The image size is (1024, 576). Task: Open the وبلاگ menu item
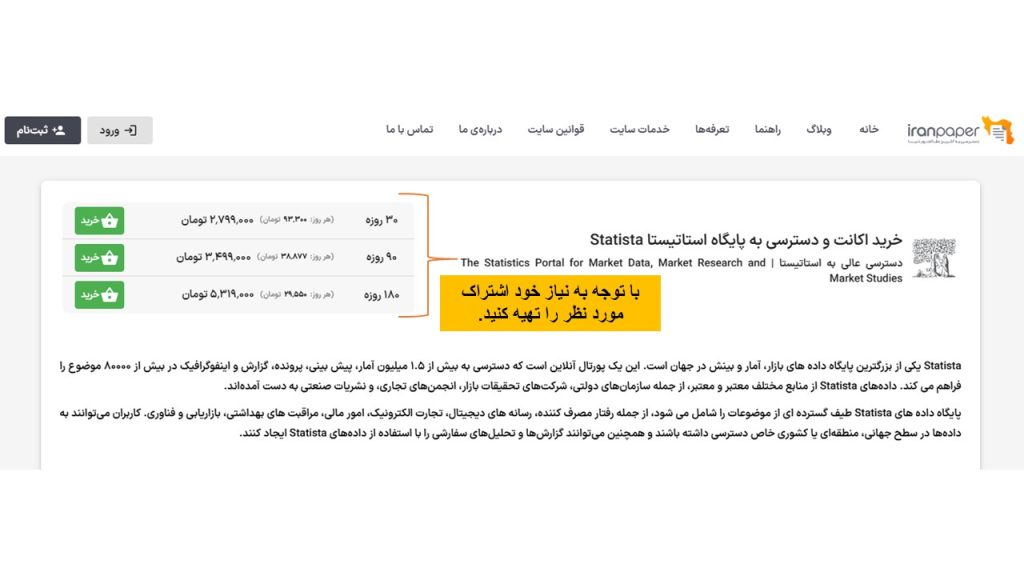818,129
